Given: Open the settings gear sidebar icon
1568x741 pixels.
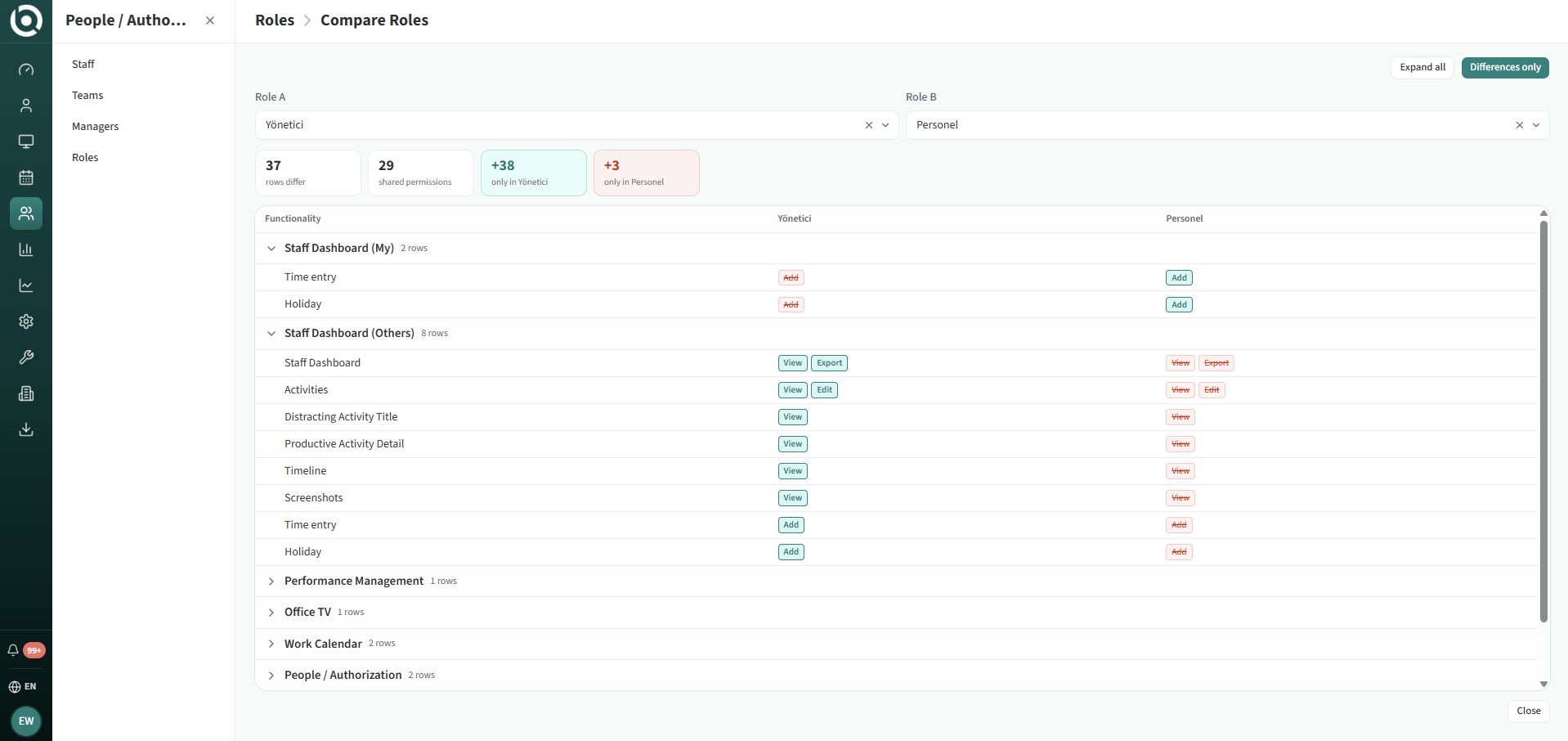Looking at the screenshot, I should point(26,321).
